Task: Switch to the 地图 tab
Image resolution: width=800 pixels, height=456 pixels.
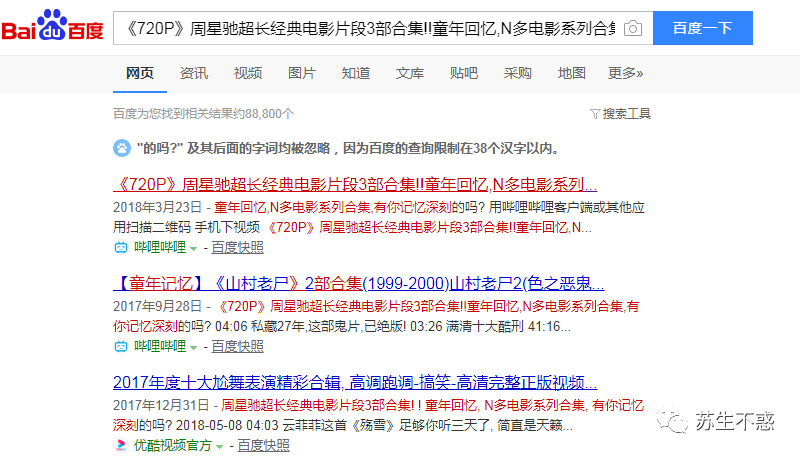Action: pos(571,73)
